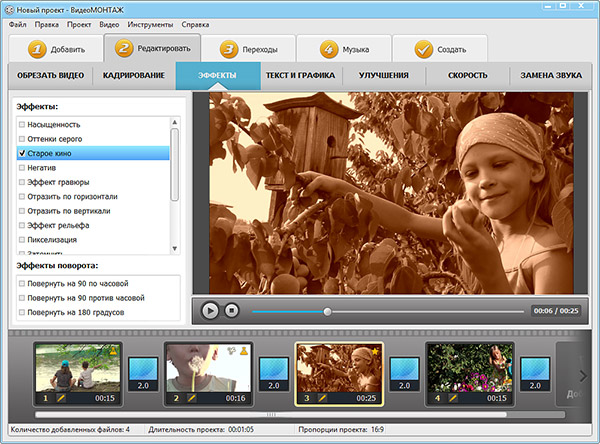Go to step 4 Музыка tab

click(x=344, y=49)
